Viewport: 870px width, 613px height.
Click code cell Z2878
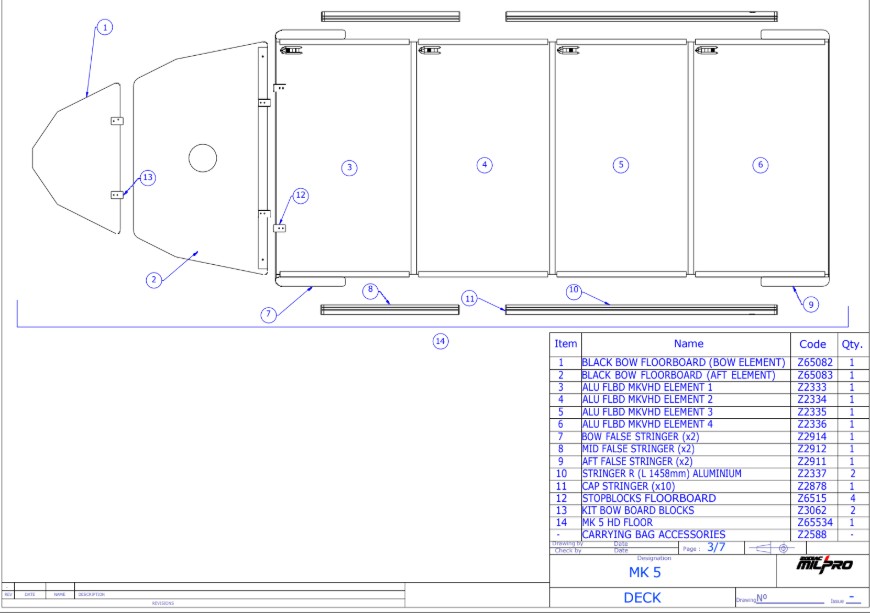[812, 486]
